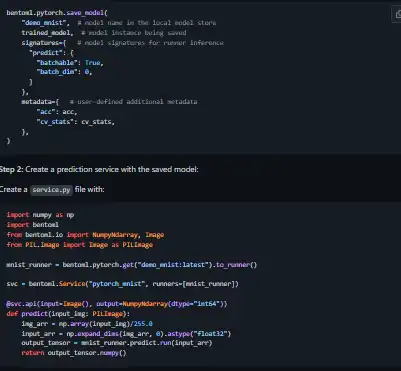The width and height of the screenshot is (401, 371).
Task: Click comment "# user-defined additional metadata"
Action: tap(134, 102)
